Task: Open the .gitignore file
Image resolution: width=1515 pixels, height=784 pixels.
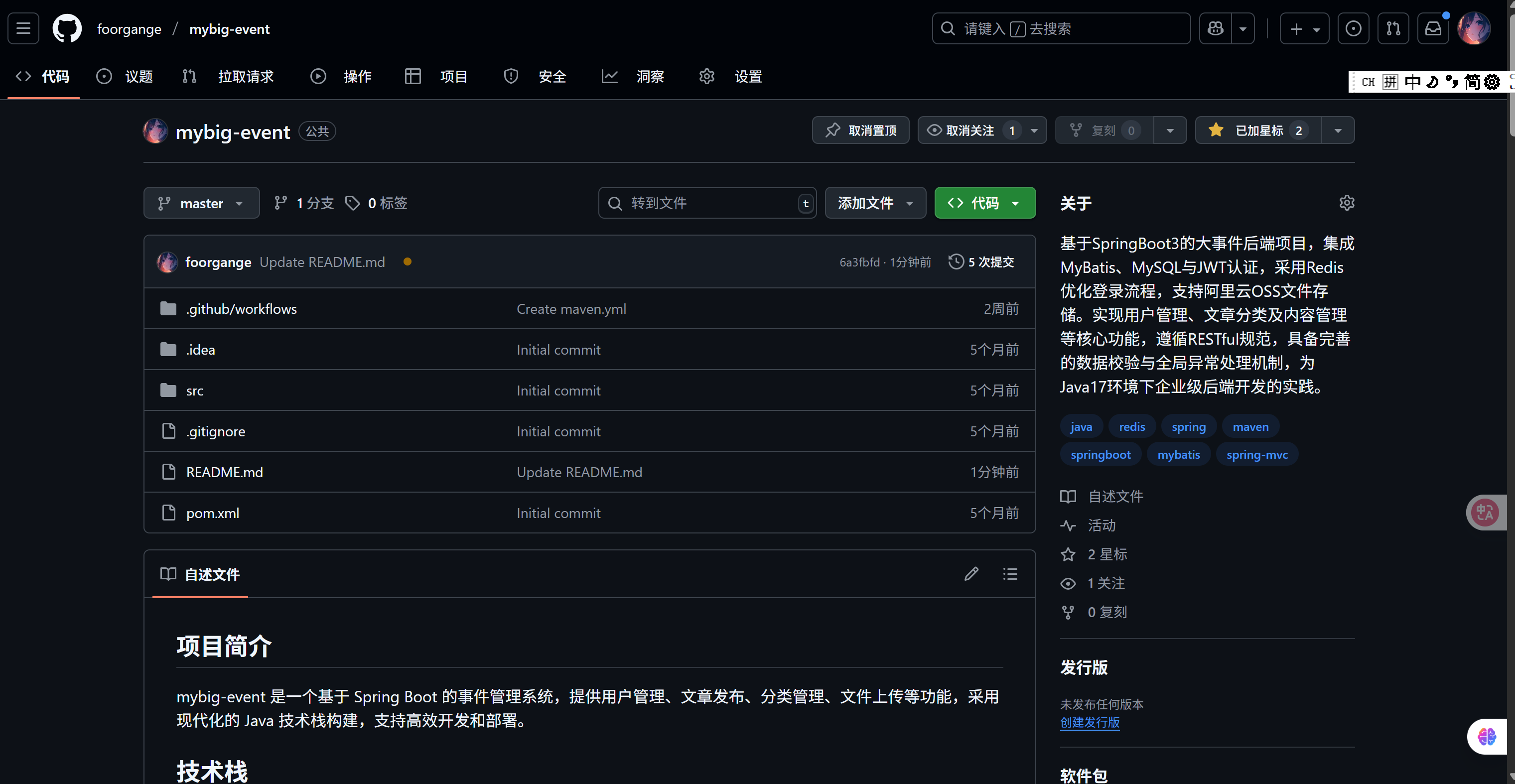Action: pyautogui.click(x=215, y=431)
